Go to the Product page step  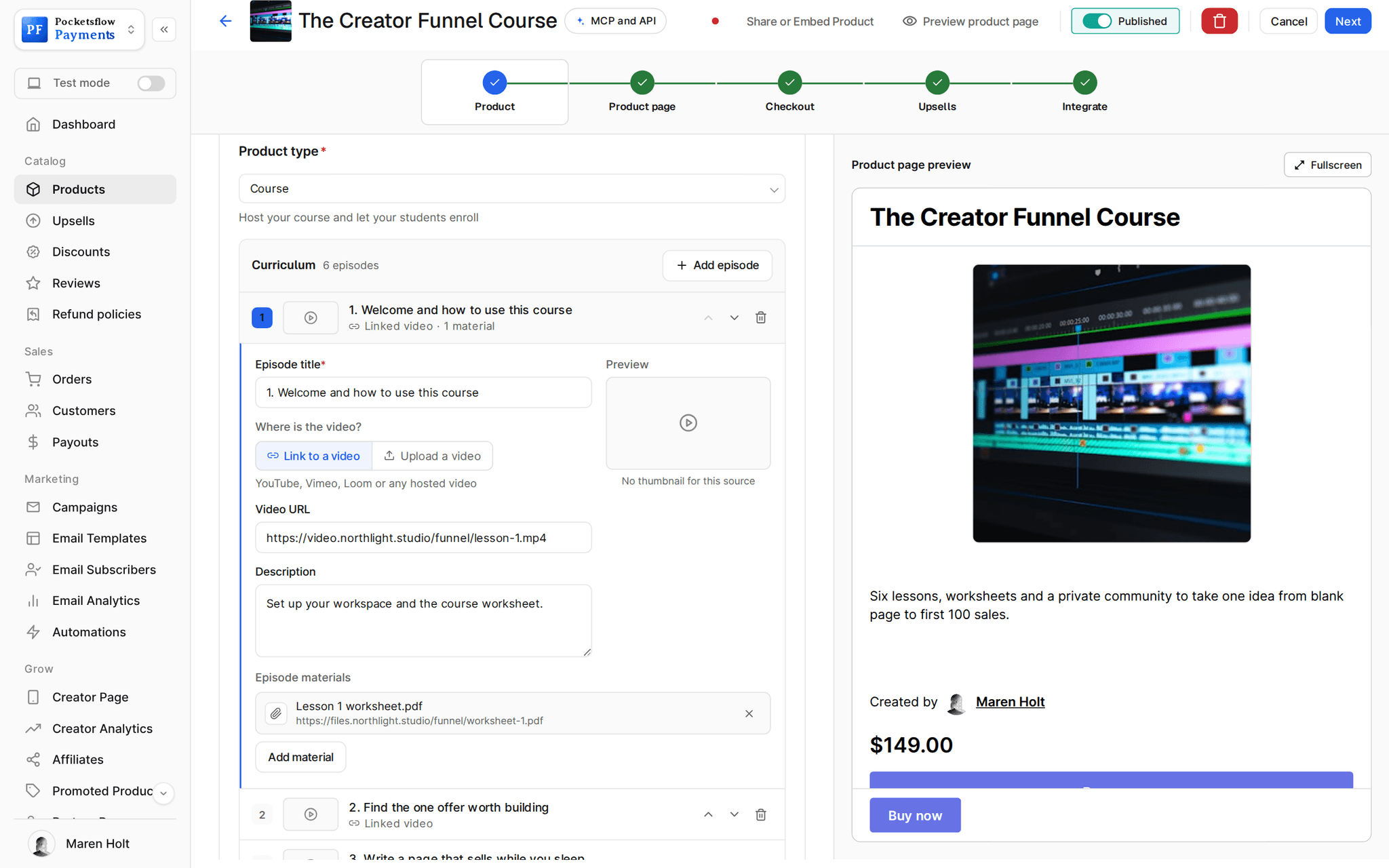[642, 92]
